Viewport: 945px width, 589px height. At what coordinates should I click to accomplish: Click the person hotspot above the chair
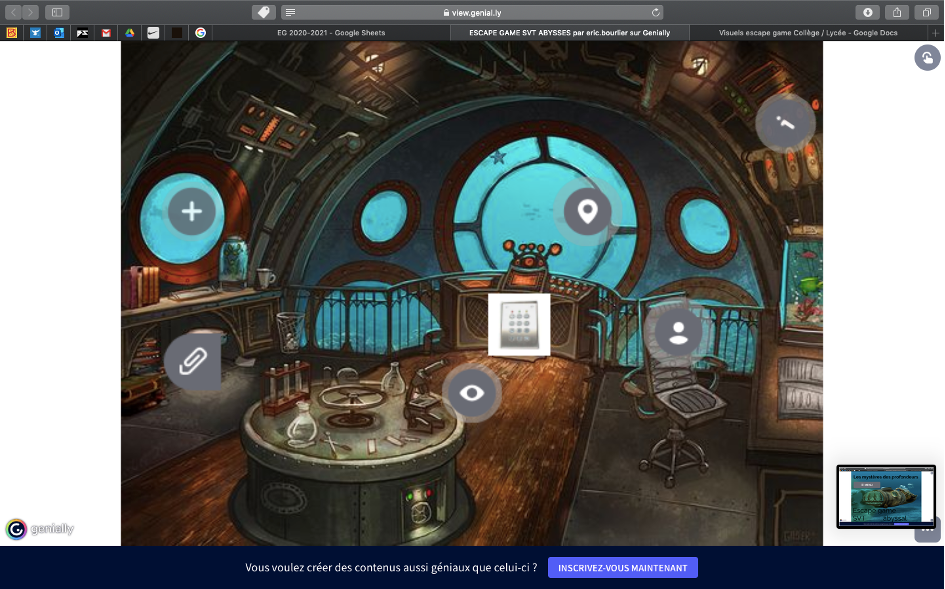click(x=679, y=331)
